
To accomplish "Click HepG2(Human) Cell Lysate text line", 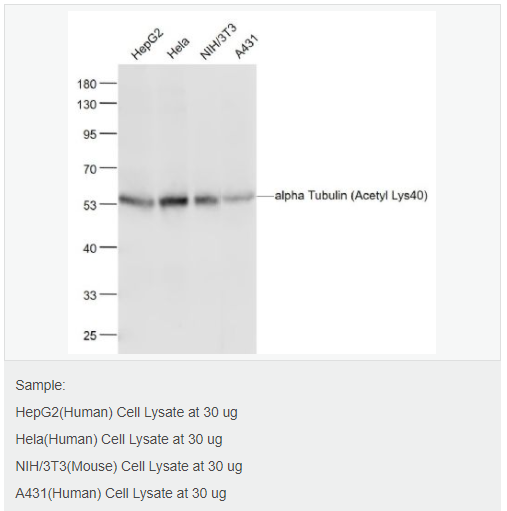I will click(x=126, y=413).
